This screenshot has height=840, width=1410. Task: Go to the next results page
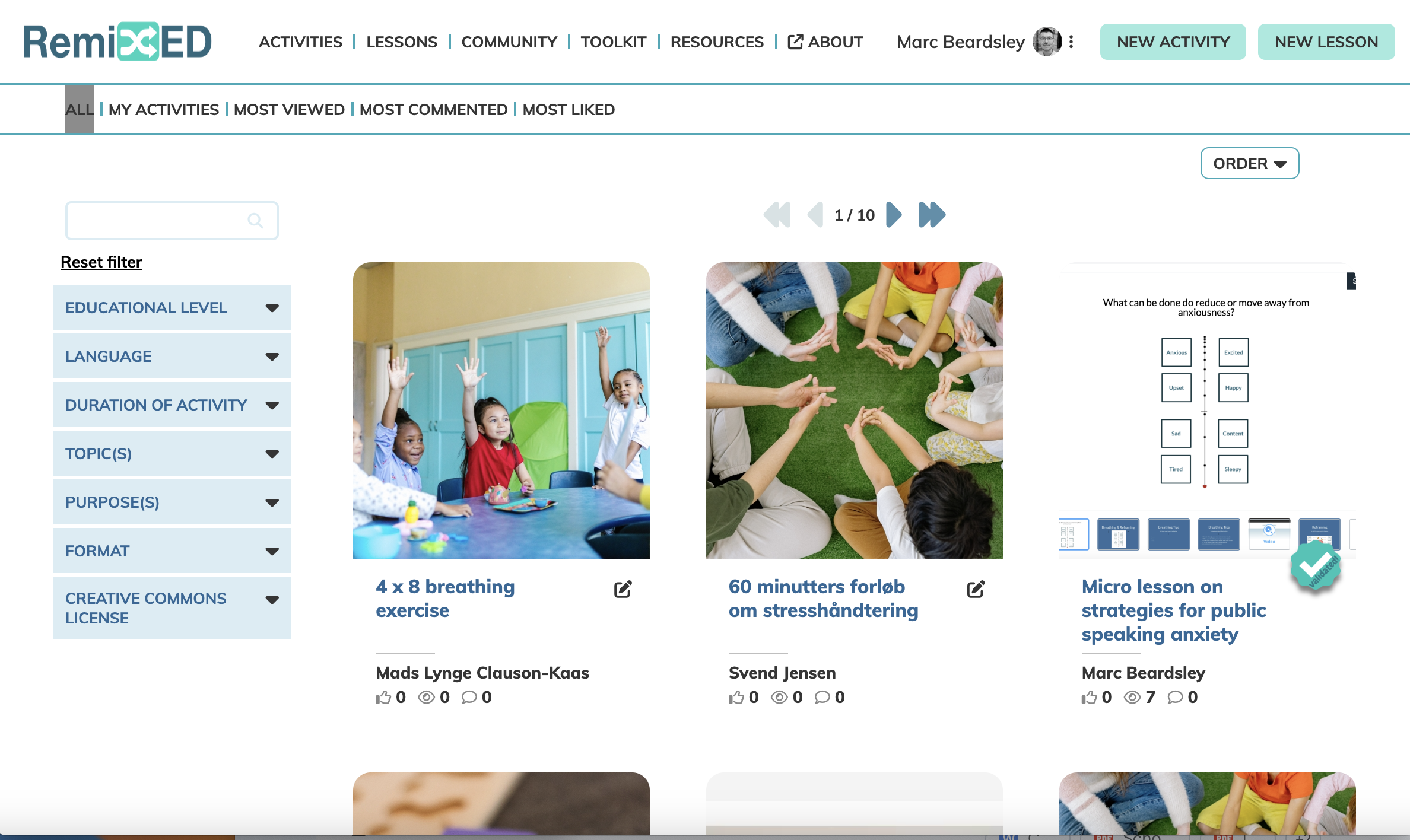tap(894, 215)
